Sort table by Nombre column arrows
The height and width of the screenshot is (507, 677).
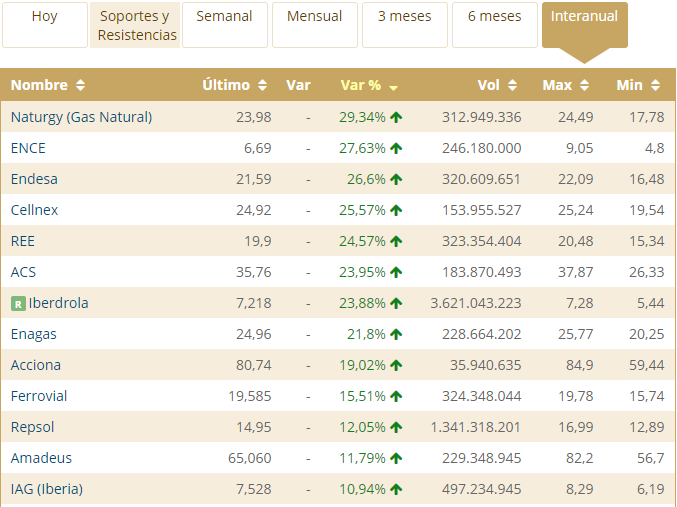(80, 85)
